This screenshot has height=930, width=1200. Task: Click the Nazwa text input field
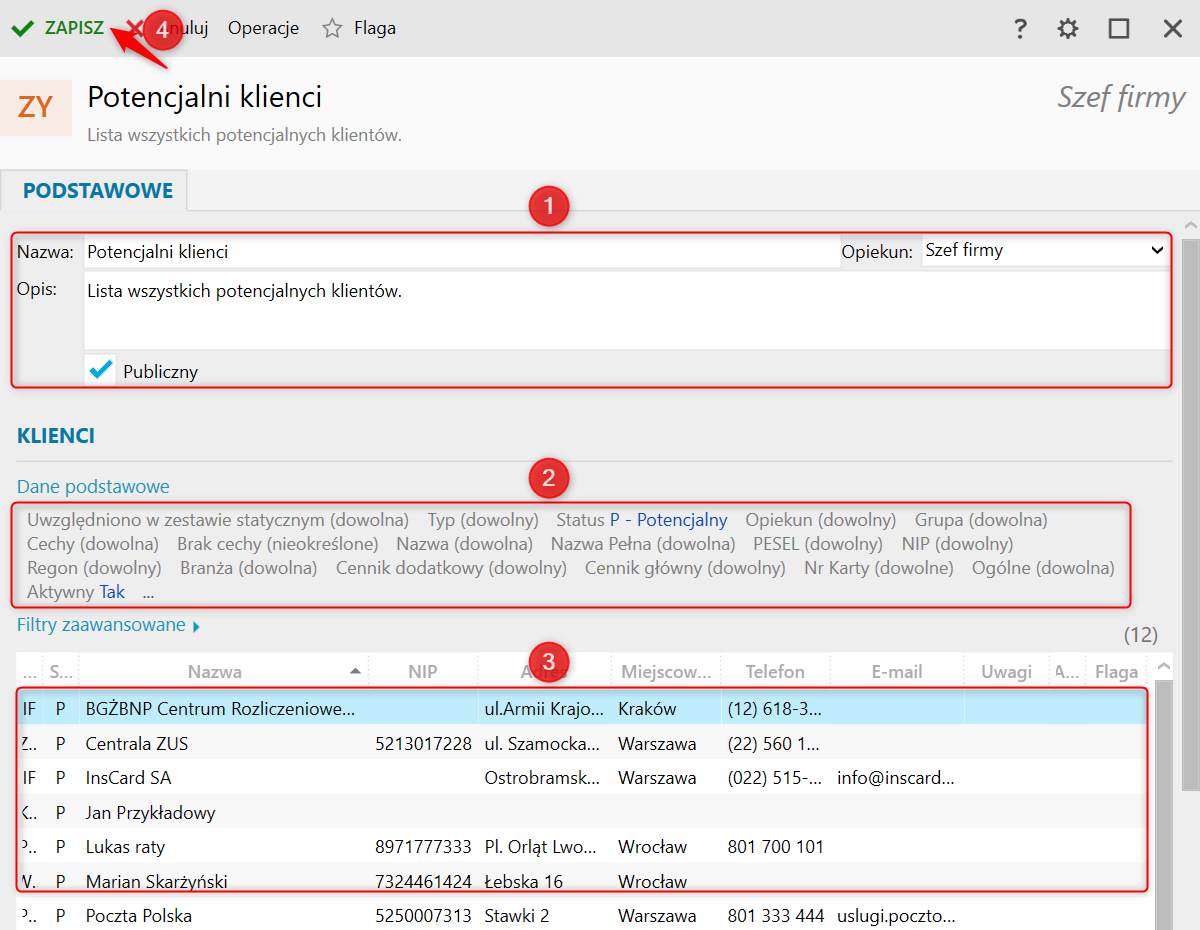[460, 252]
